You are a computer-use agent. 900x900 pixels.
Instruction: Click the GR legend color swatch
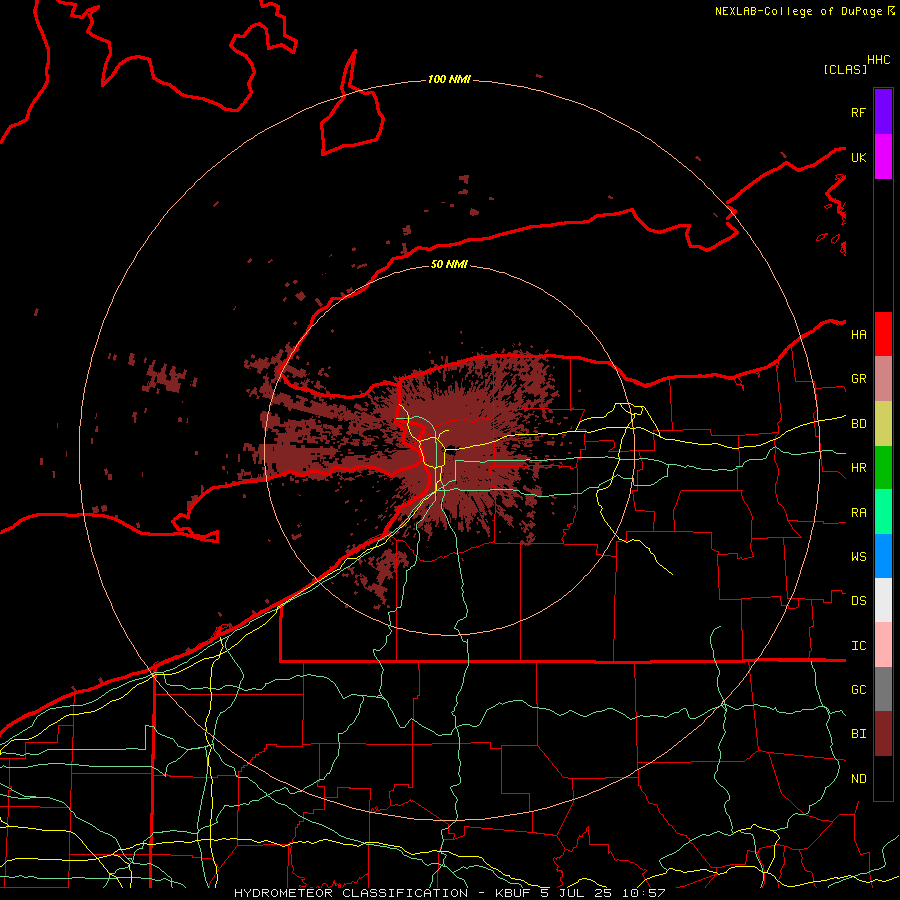pyautogui.click(x=883, y=379)
